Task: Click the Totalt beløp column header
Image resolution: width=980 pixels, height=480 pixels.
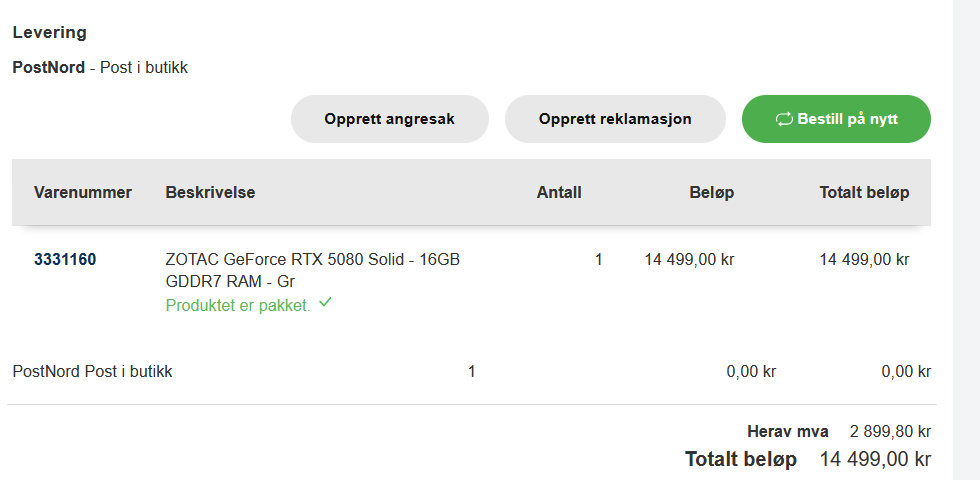Action: (x=864, y=192)
